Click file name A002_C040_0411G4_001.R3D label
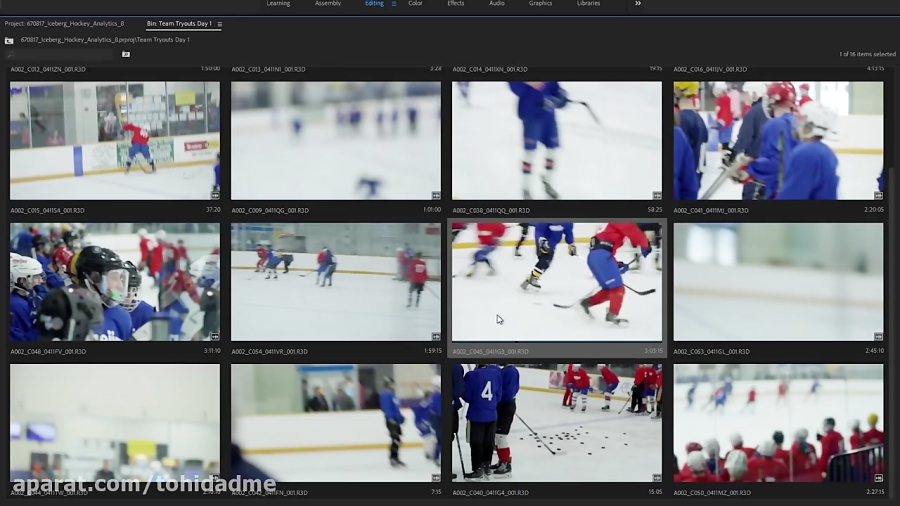The width and height of the screenshot is (900, 506). tap(491, 493)
